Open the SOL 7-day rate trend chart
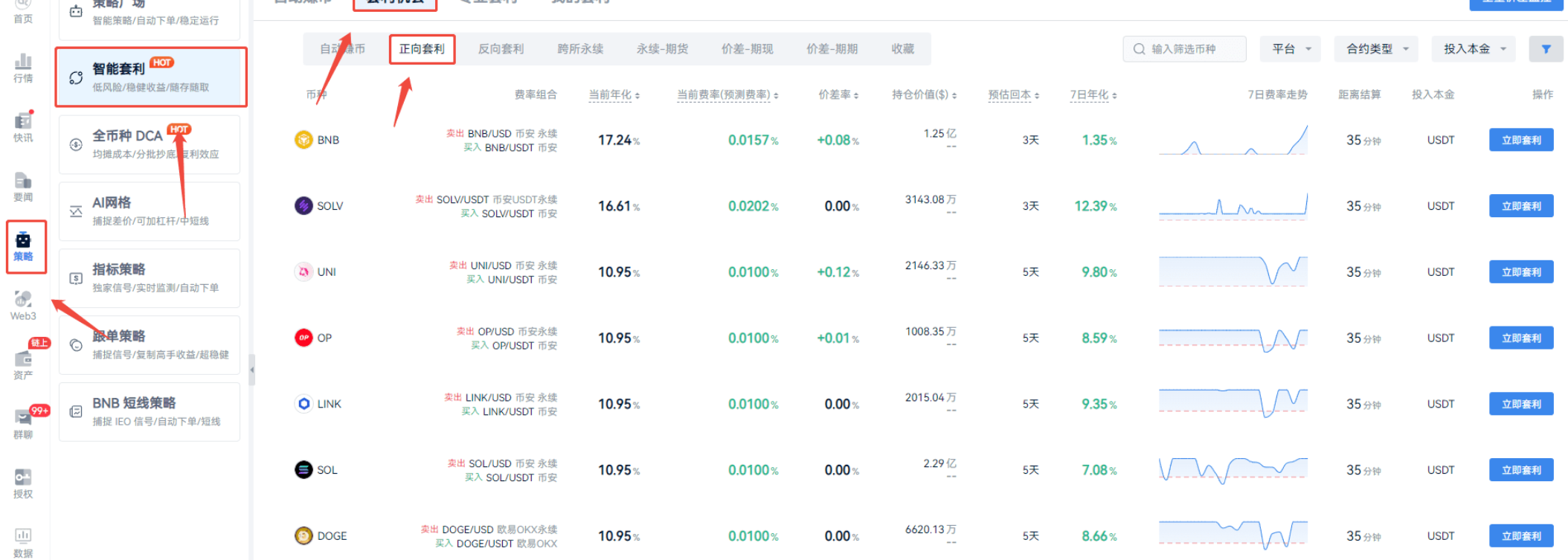 point(1233,470)
